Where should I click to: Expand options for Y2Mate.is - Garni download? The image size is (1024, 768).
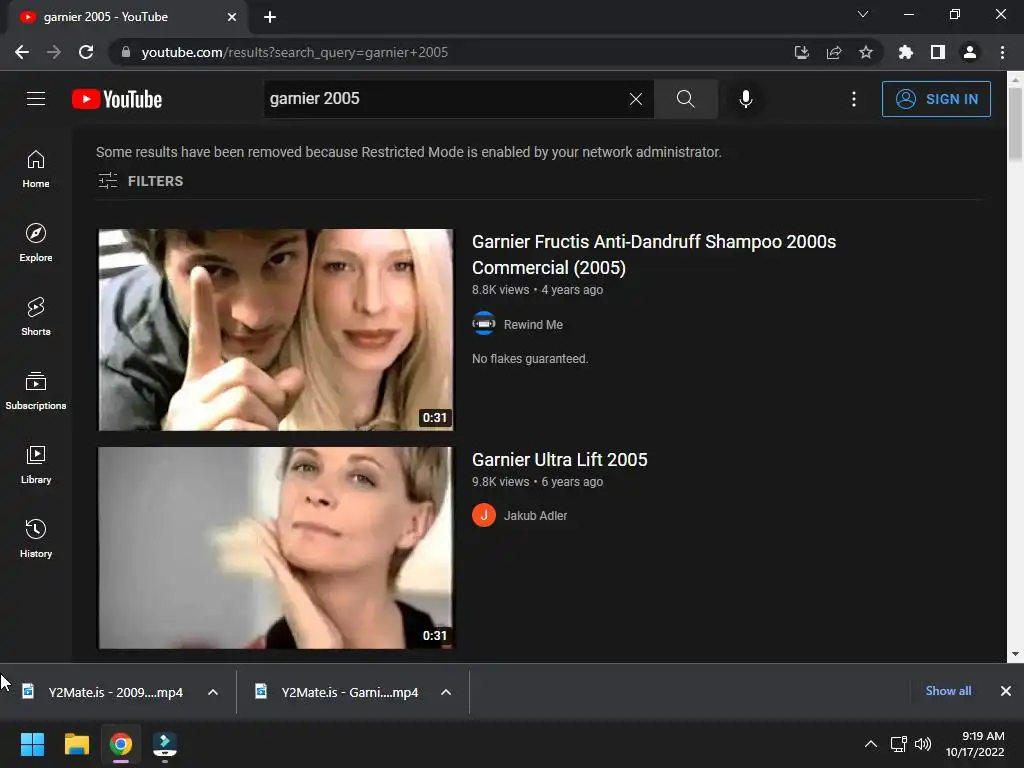coord(446,692)
